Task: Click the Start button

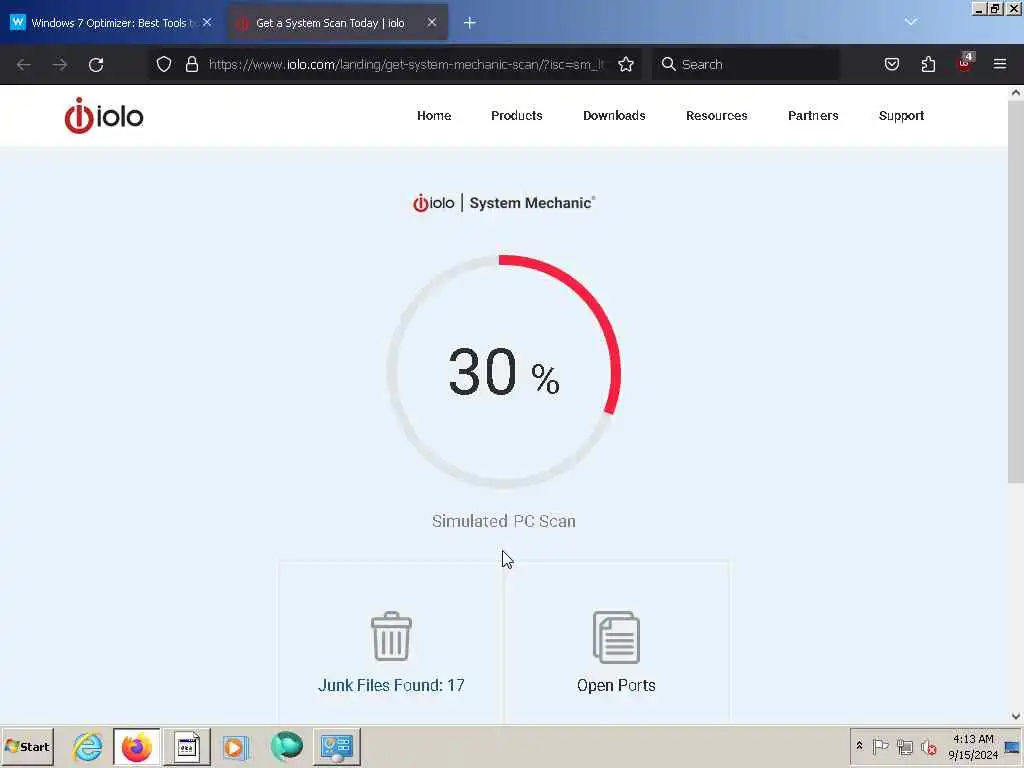Action: pyautogui.click(x=27, y=746)
